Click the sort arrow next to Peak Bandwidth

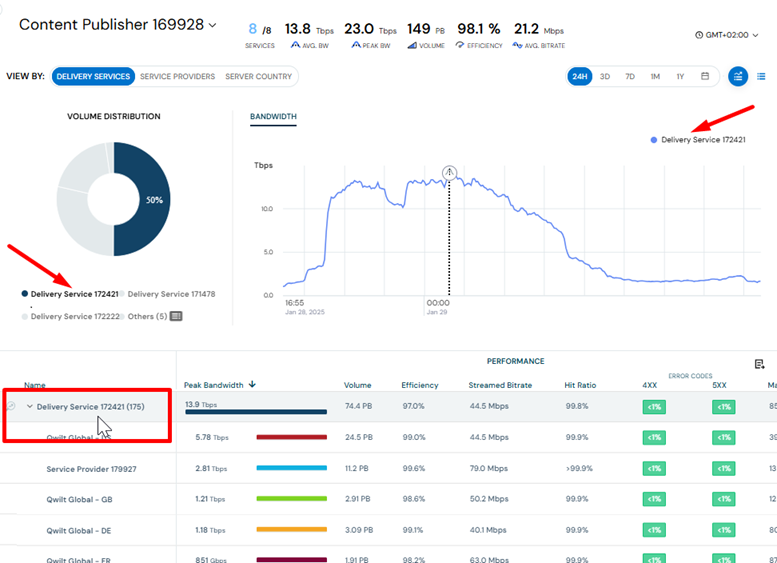(x=252, y=384)
